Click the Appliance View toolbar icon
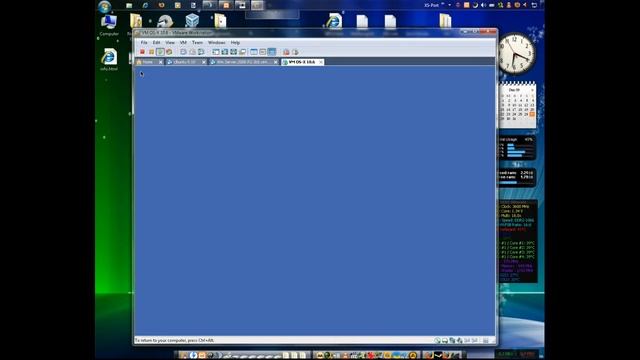The height and width of the screenshot is (360, 640). coord(263,52)
